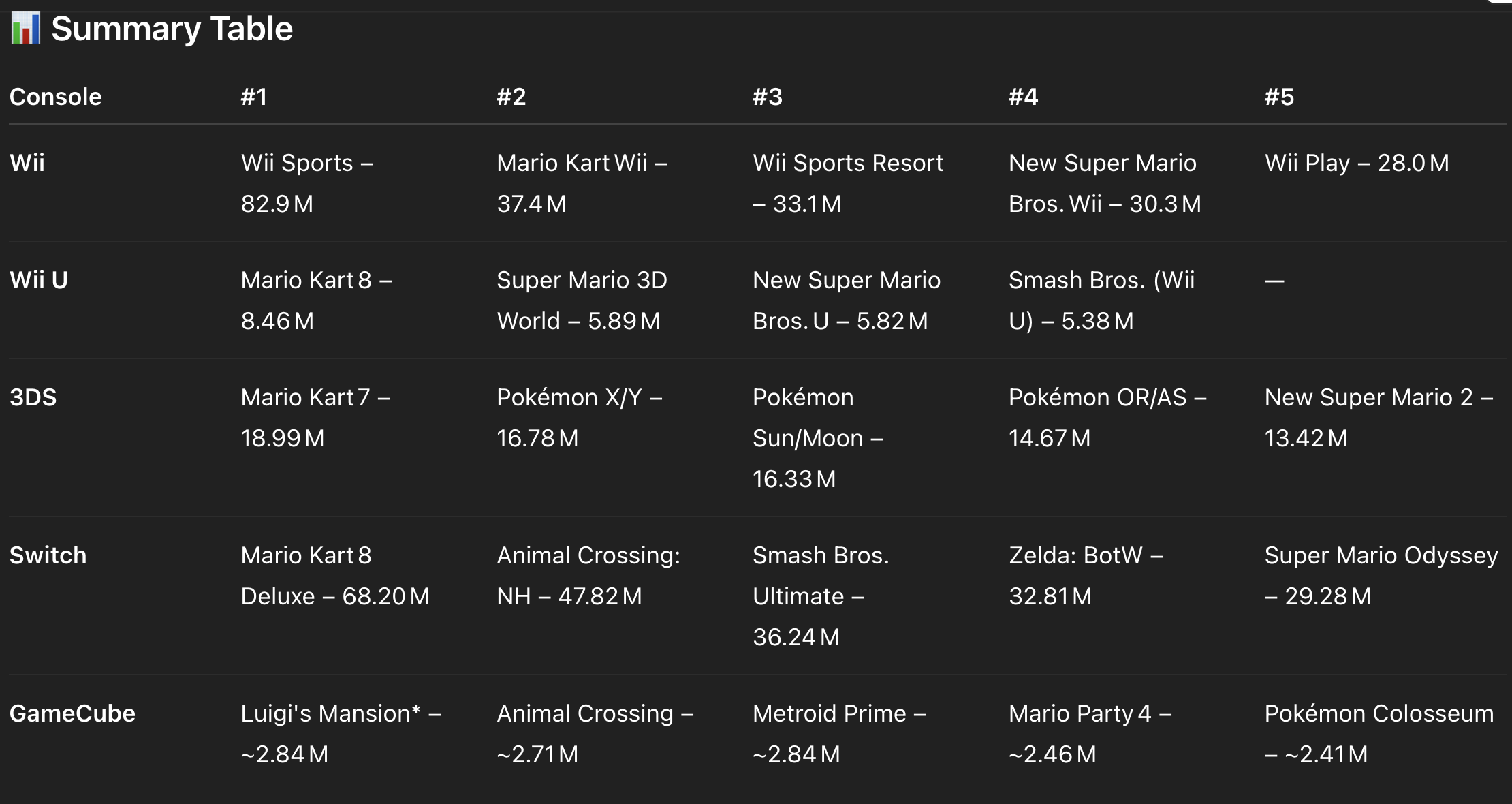Screen dimensions: 1512x804
Task: Select the 3DS row label
Action: 33,397
